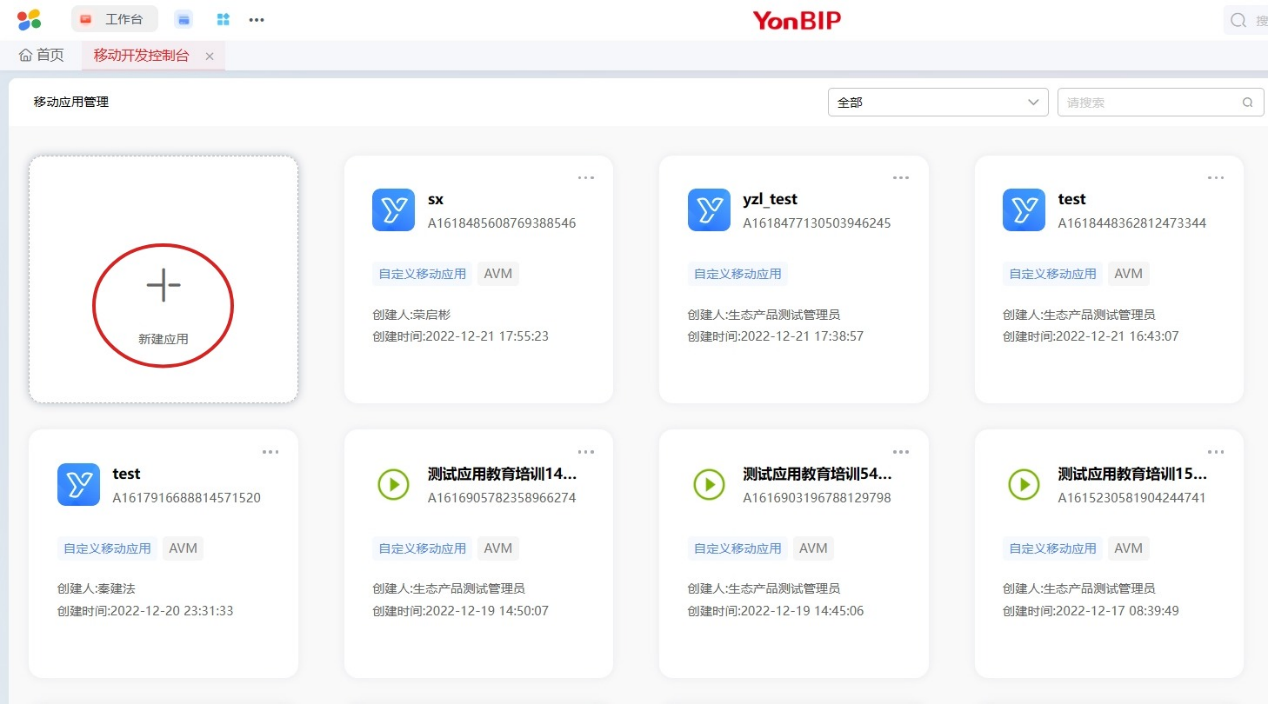Click the green play icon on 测试应用教育培训14 card

pos(393,484)
